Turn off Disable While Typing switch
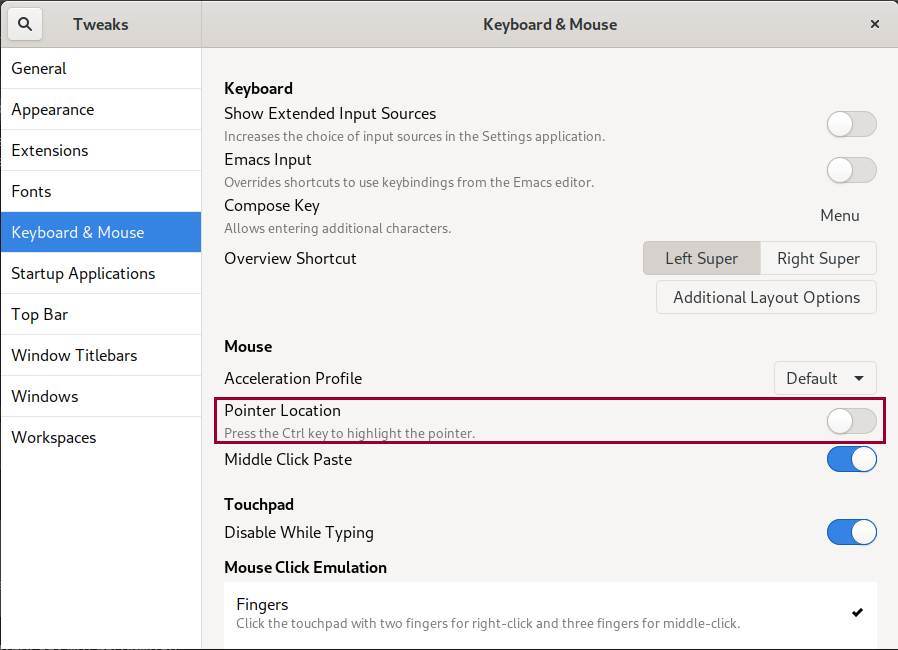The height and width of the screenshot is (650, 898). [x=851, y=532]
